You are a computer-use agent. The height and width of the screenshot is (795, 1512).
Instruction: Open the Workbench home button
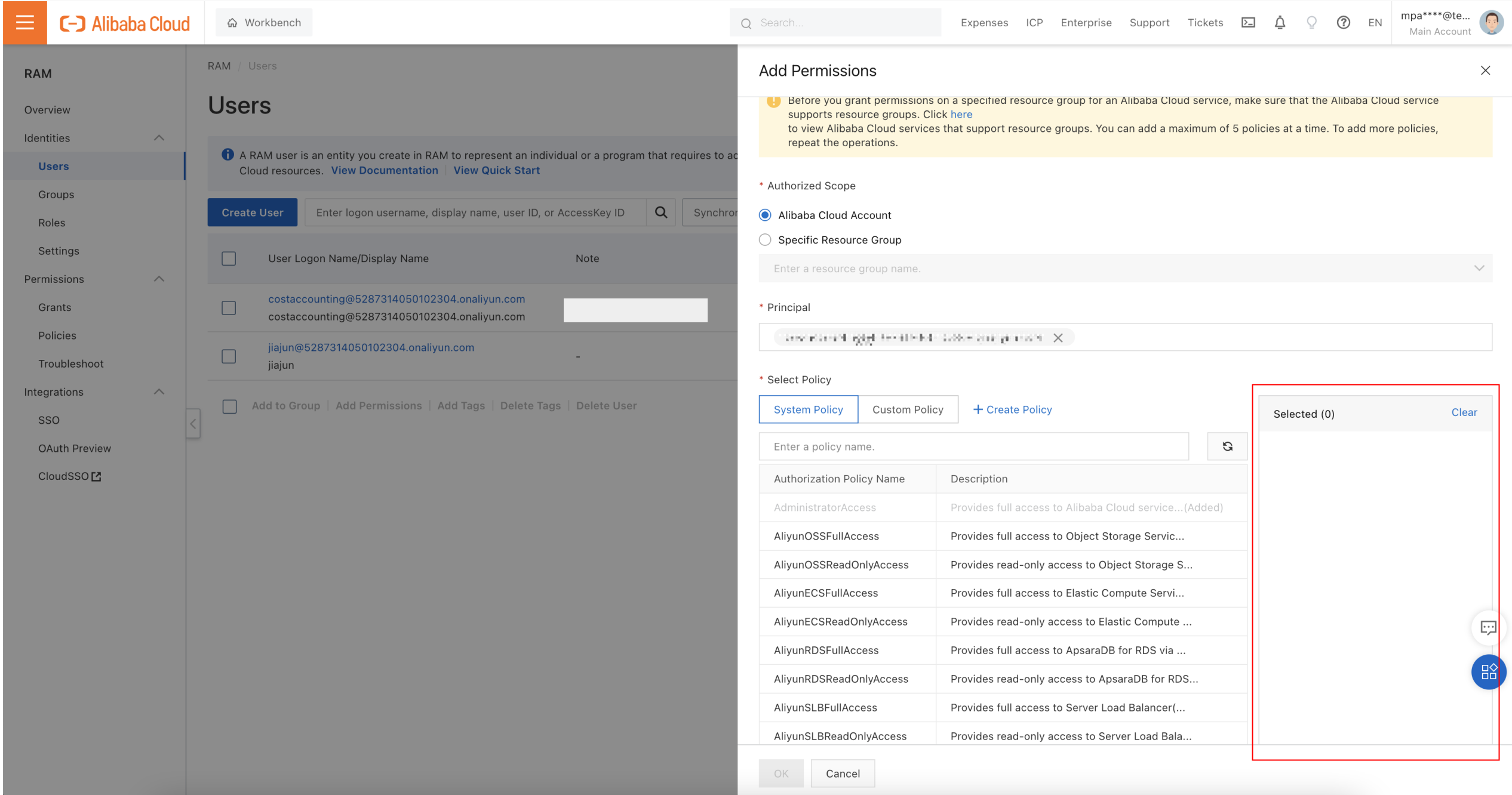click(x=264, y=23)
